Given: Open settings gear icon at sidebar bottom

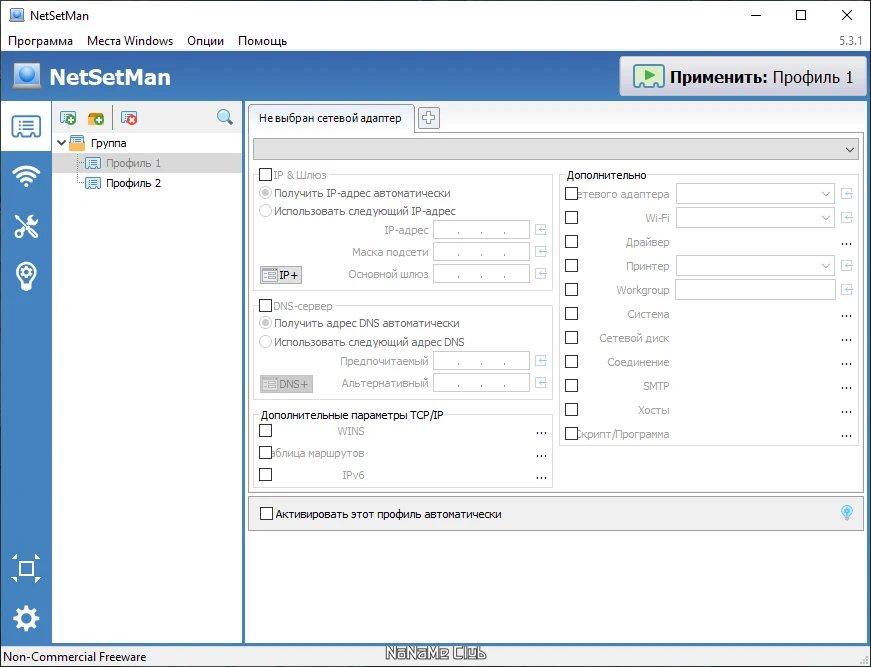Looking at the screenshot, I should [x=26, y=618].
